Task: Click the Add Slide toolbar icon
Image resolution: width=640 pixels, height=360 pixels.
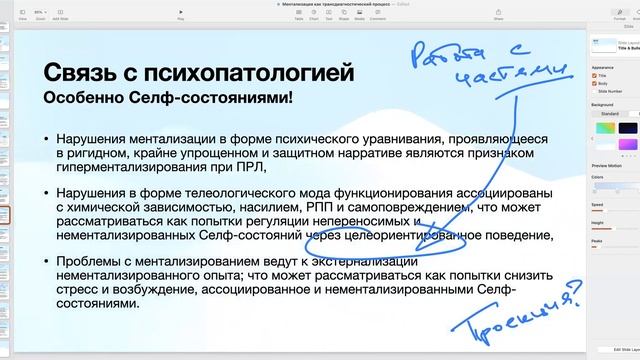Action: pyautogui.click(x=60, y=13)
